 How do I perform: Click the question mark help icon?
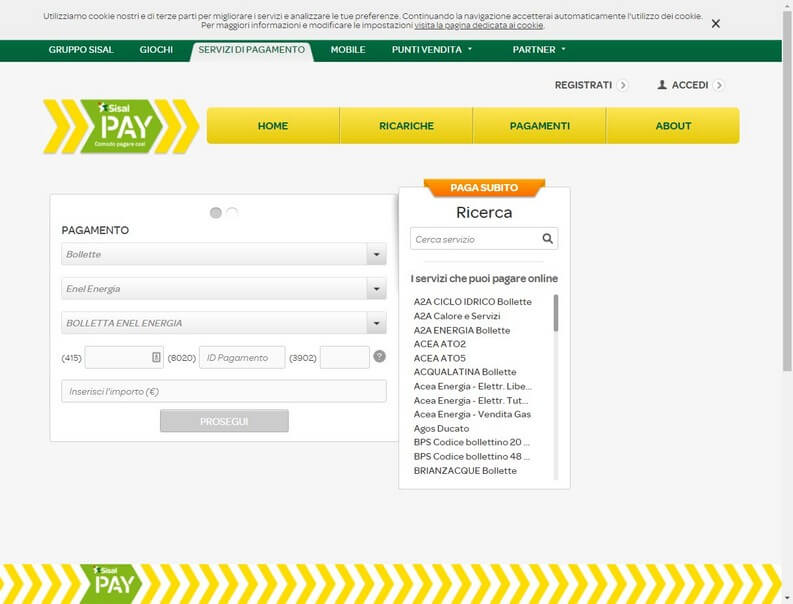coord(379,356)
